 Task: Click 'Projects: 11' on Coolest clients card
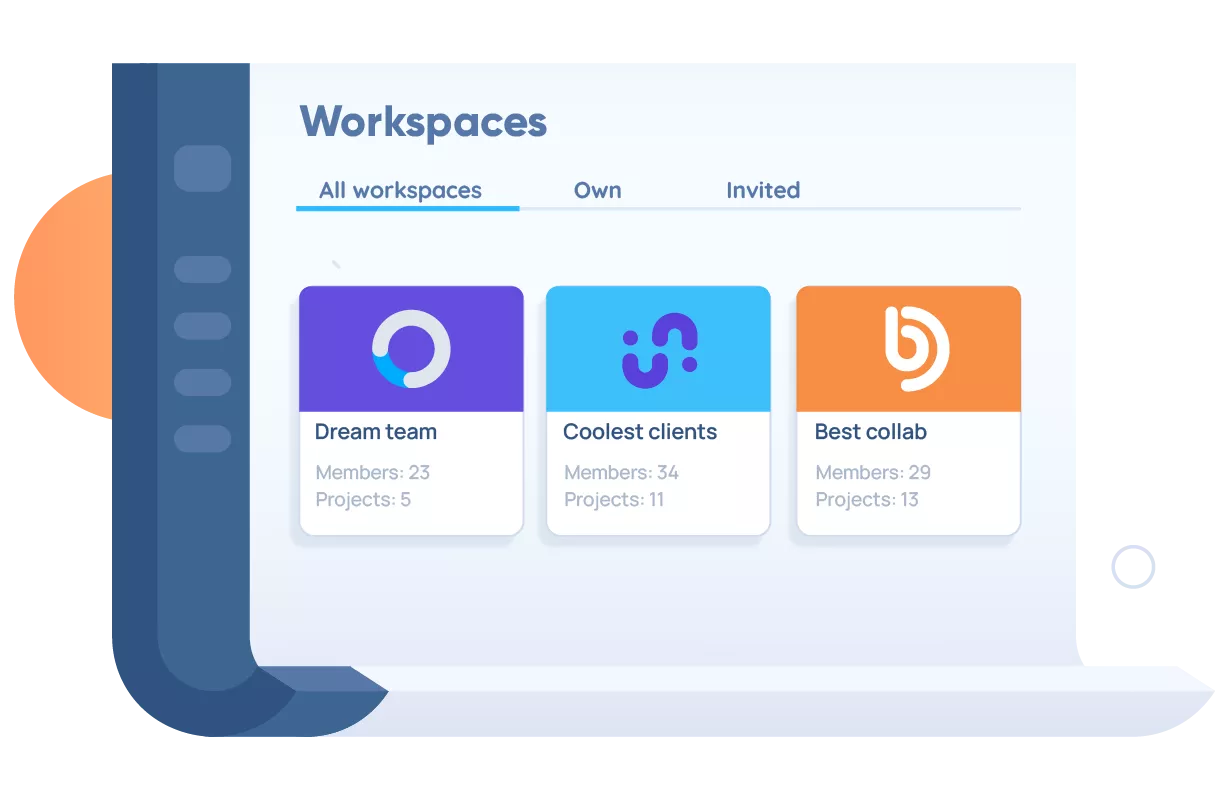pyautogui.click(x=614, y=499)
